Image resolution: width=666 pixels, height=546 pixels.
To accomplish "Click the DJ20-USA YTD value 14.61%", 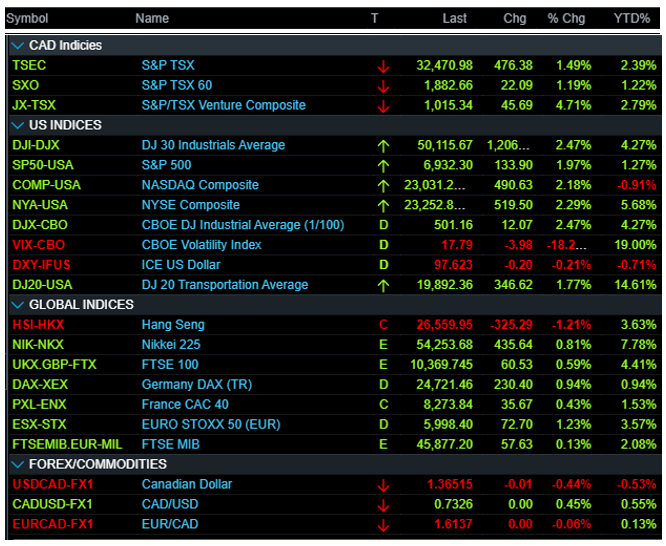I will 635,285.
